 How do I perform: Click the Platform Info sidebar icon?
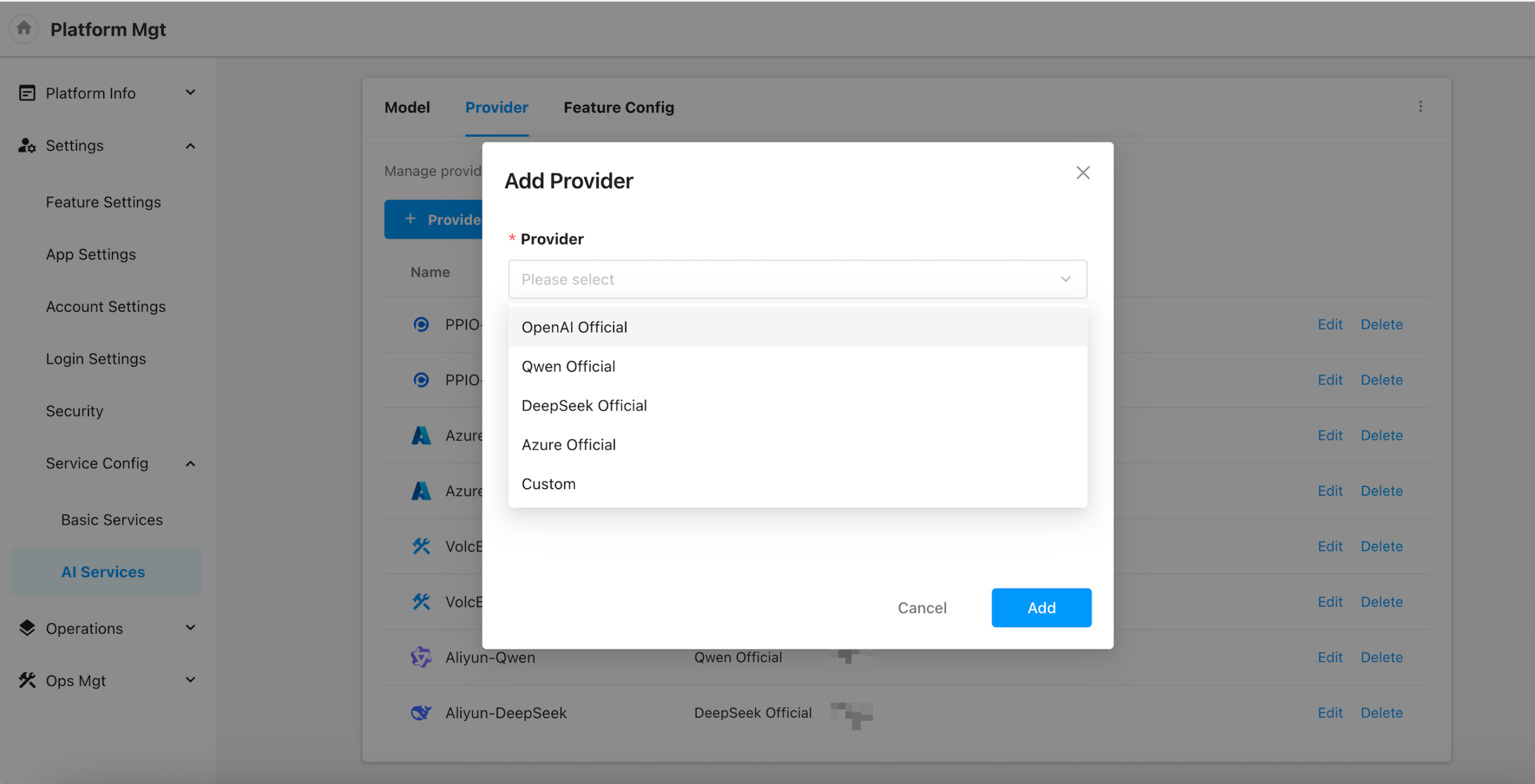click(27, 93)
